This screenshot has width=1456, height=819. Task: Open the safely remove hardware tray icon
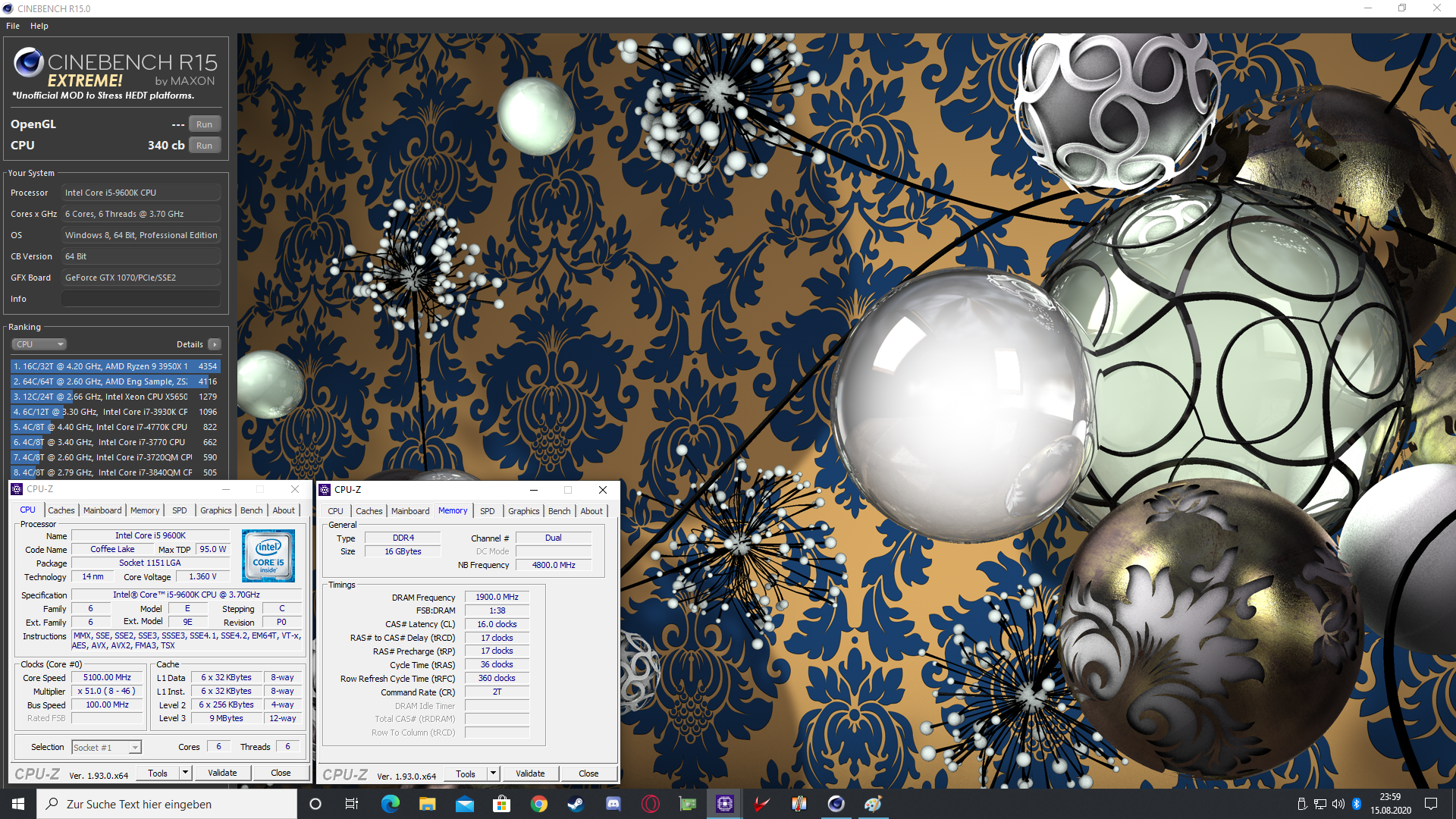pyautogui.click(x=1302, y=804)
